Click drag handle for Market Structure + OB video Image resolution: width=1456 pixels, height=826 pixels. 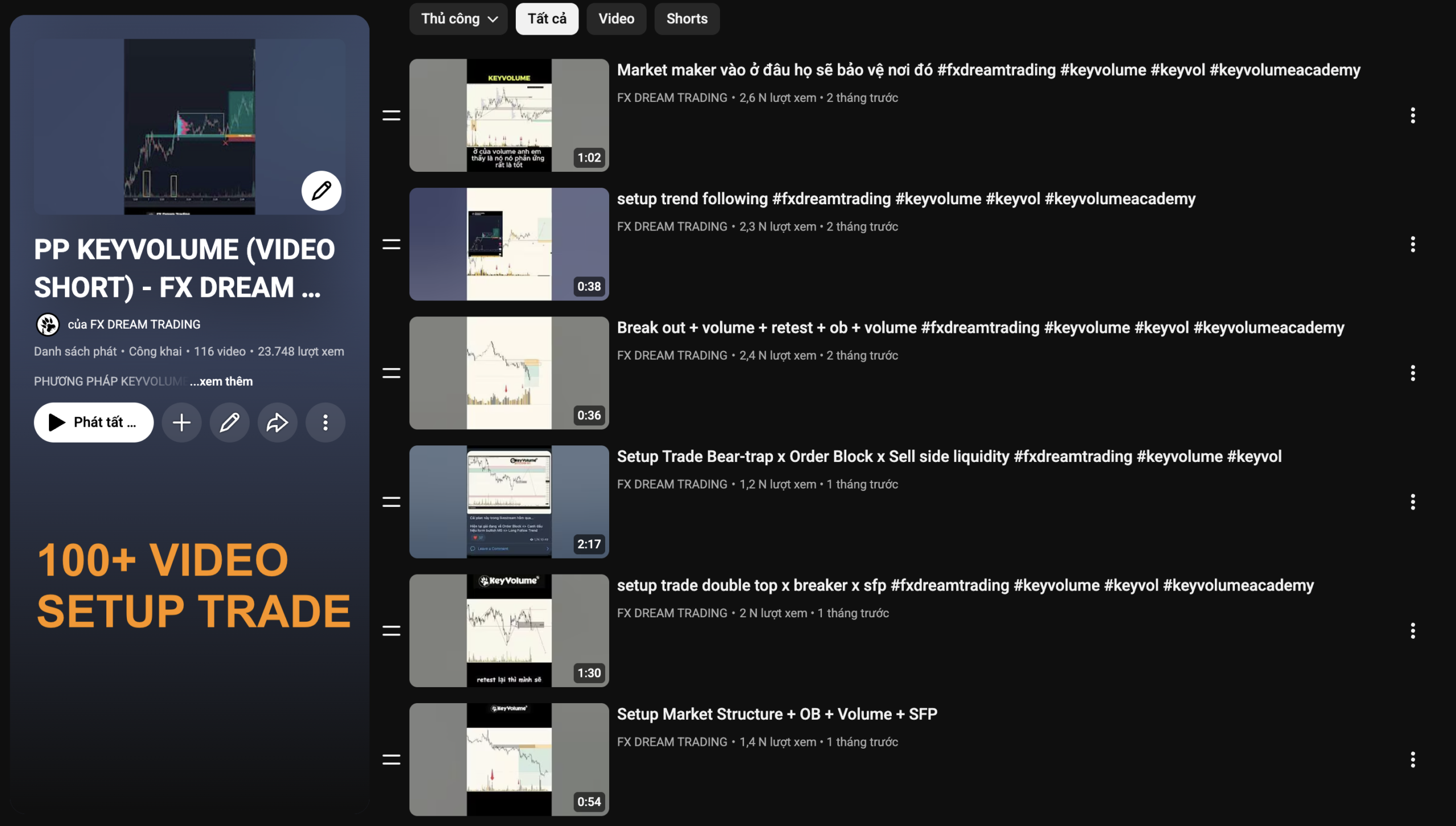tap(391, 759)
